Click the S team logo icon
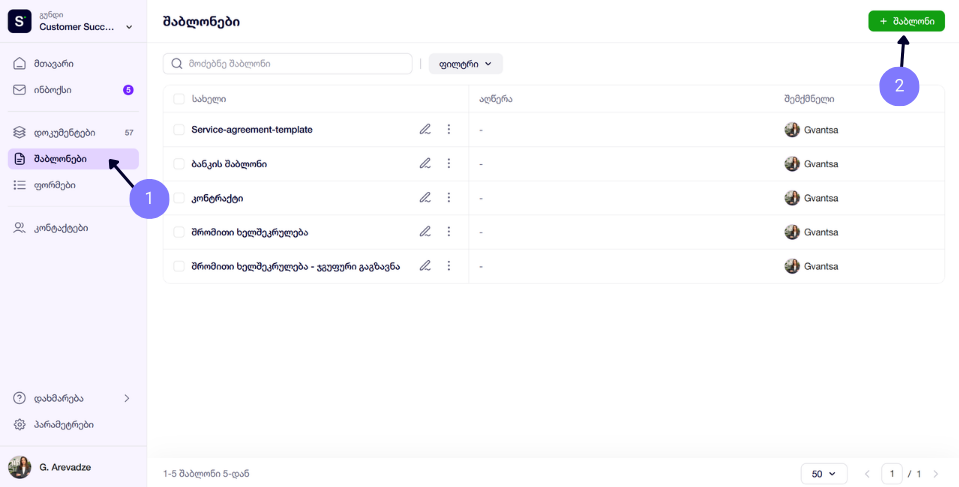Viewport: 959px width, 487px height. 20,21
